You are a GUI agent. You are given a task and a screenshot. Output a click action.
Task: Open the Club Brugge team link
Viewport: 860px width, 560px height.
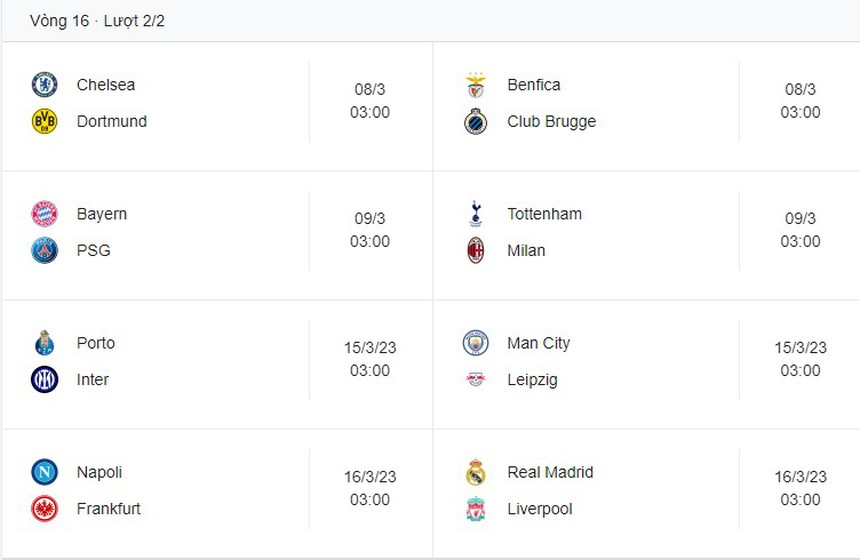click(x=551, y=122)
